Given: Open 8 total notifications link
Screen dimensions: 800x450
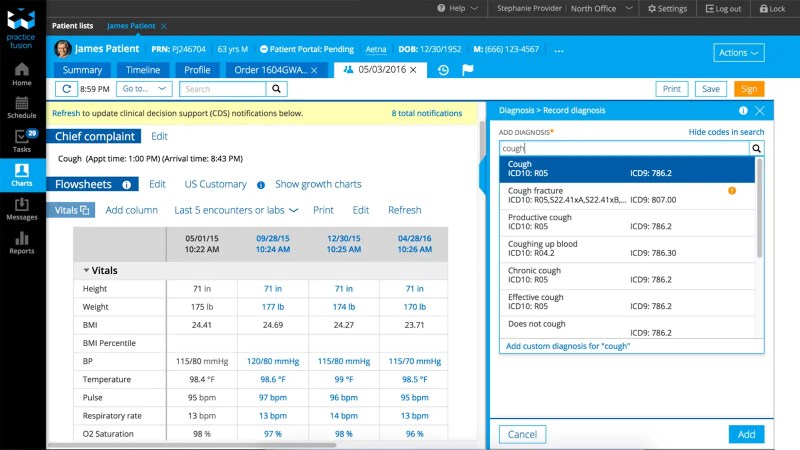Looking at the screenshot, I should [427, 113].
